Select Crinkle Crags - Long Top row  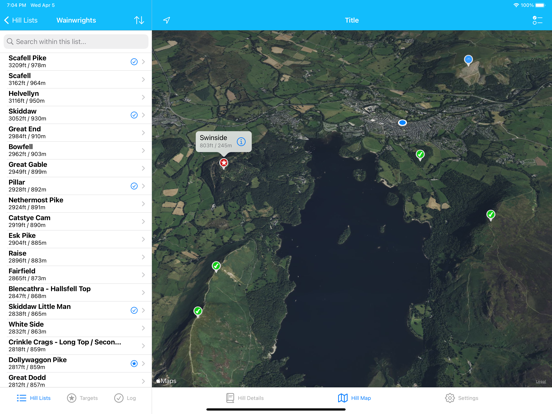pos(76,346)
